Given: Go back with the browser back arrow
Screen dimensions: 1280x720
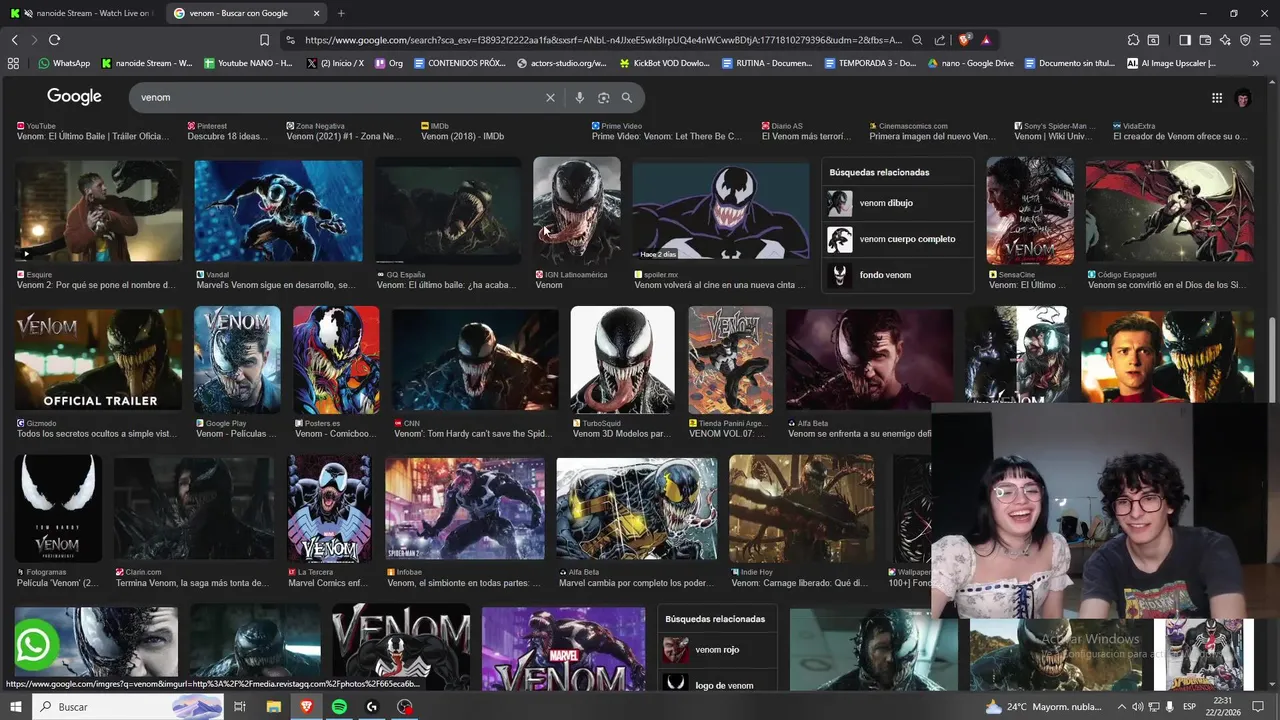Looking at the screenshot, I should 14,40.
